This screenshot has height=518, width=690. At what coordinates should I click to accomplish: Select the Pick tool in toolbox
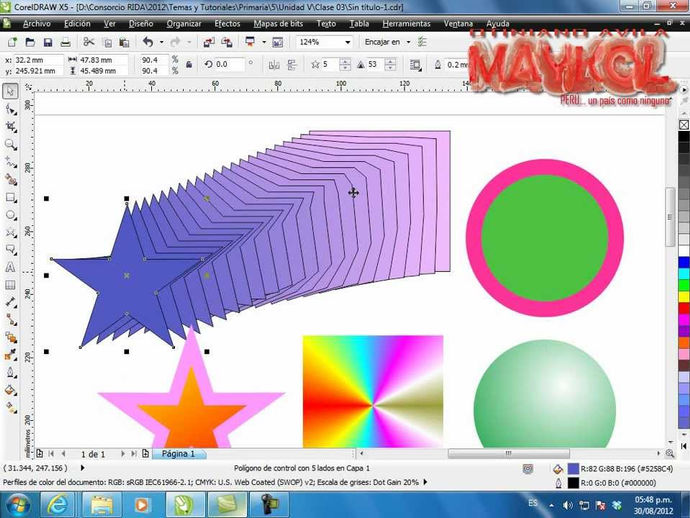tap(11, 91)
